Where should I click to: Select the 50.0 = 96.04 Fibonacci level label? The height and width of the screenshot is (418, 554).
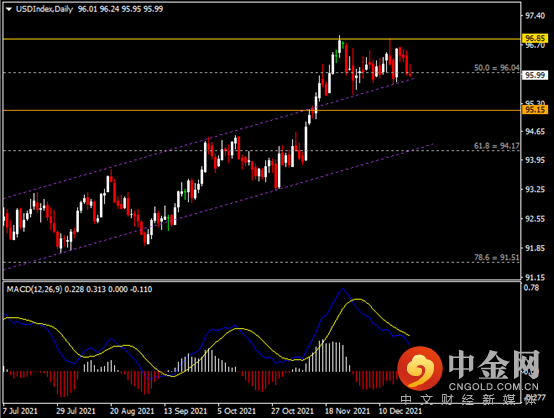(496, 68)
